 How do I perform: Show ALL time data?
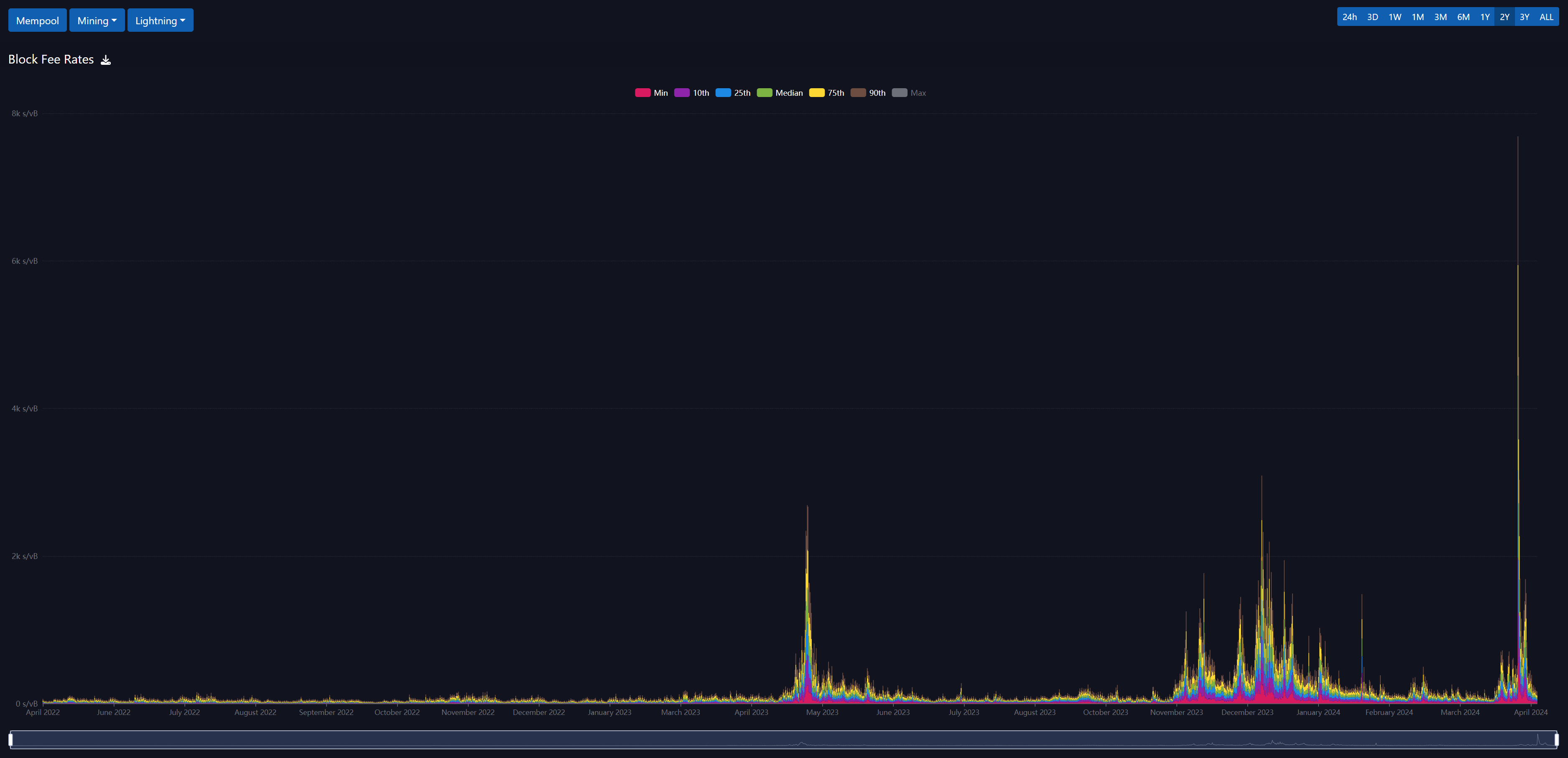[x=1546, y=17]
